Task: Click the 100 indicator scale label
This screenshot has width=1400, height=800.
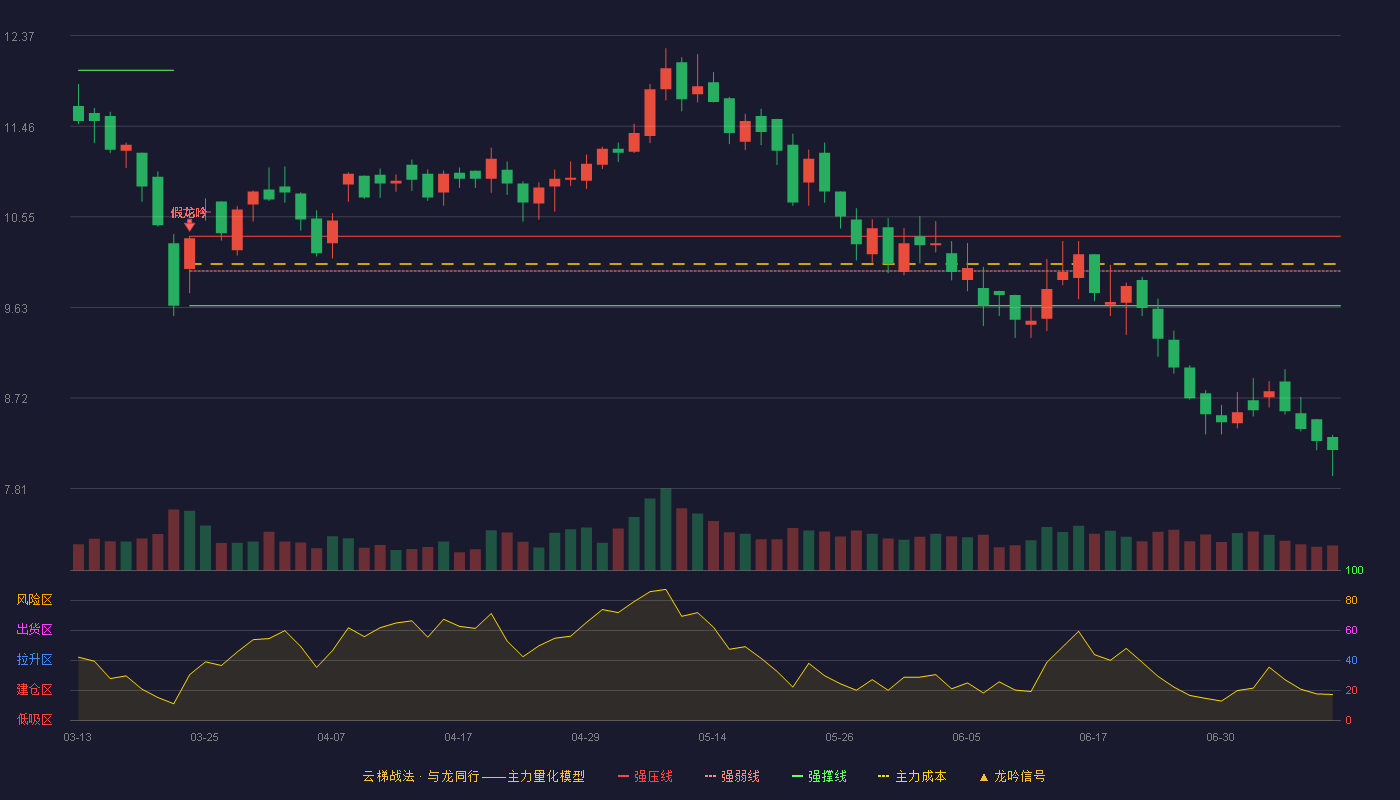Action: coord(1354,571)
